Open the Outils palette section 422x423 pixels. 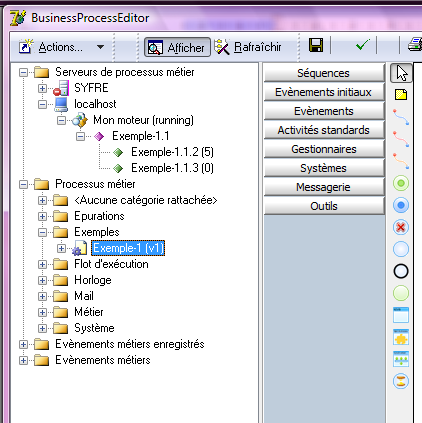pos(324,206)
